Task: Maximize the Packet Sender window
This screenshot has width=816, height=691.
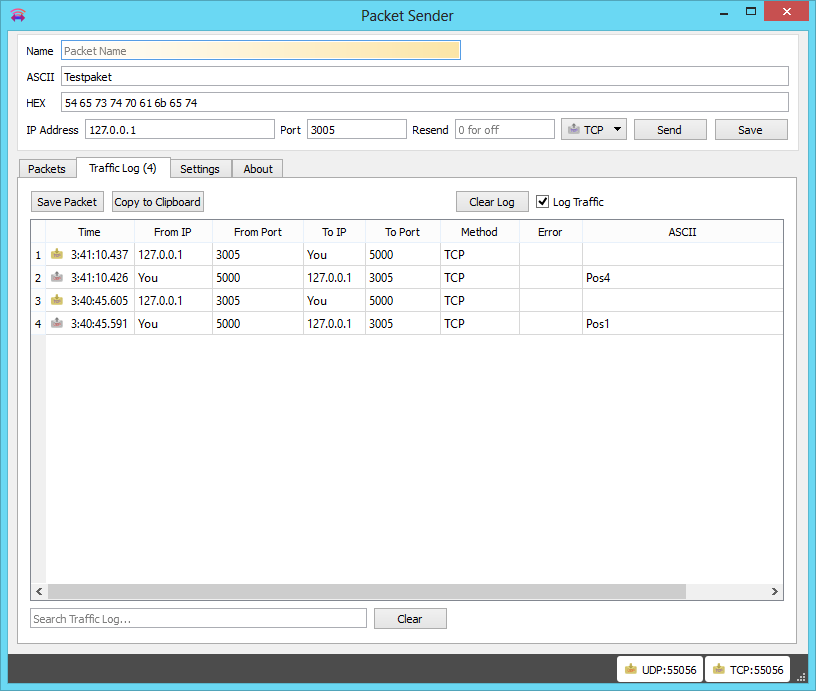Action: (x=750, y=11)
